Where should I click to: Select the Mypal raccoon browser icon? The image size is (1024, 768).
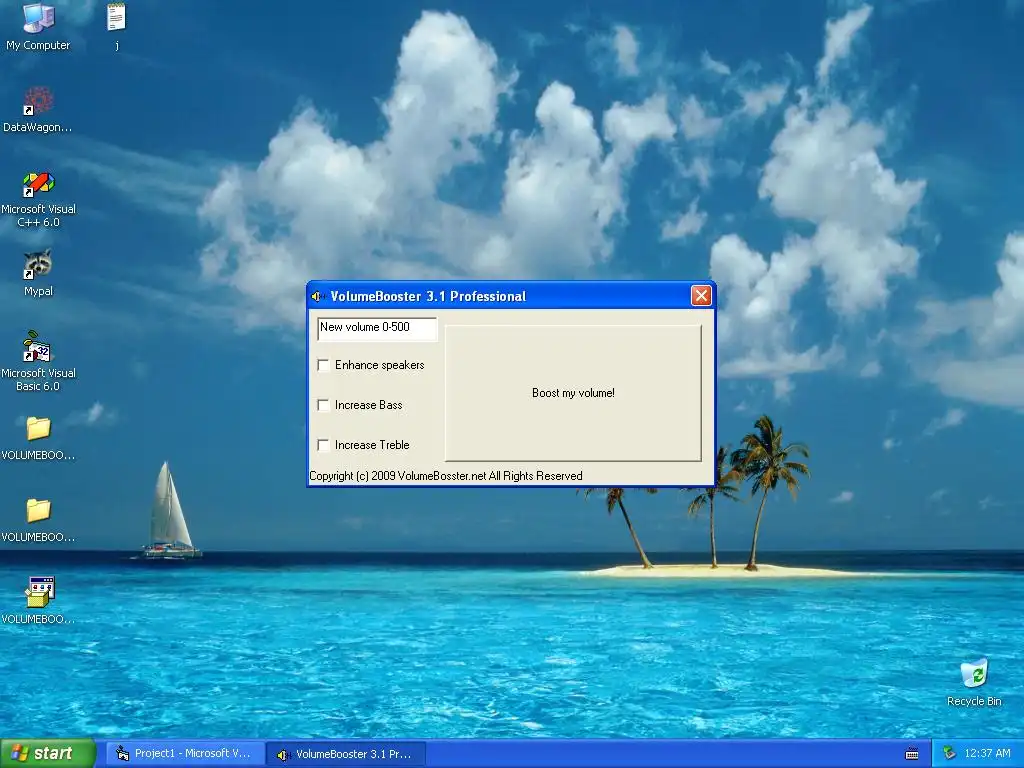(x=38, y=273)
